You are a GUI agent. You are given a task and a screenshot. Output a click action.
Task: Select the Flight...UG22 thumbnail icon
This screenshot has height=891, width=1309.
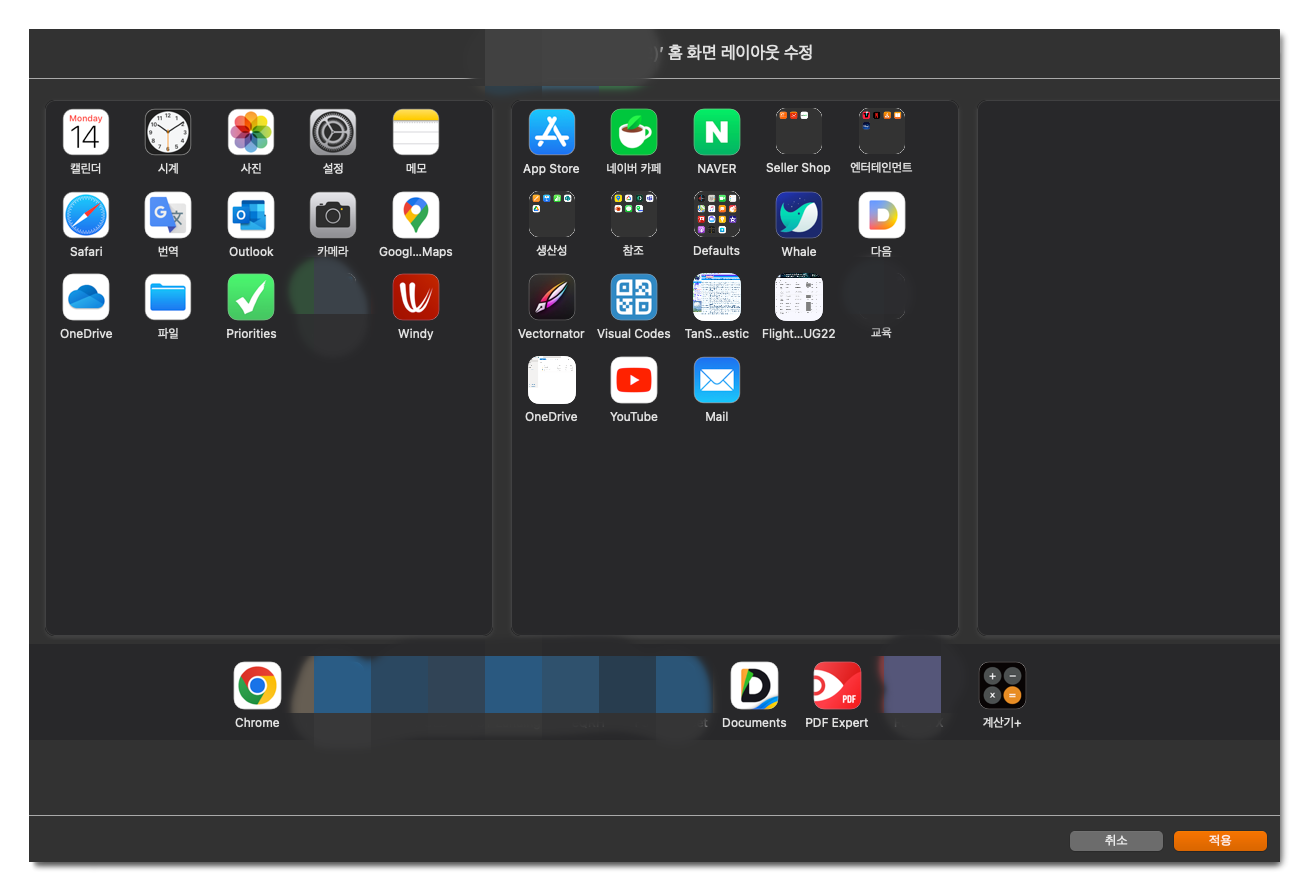coord(799,297)
